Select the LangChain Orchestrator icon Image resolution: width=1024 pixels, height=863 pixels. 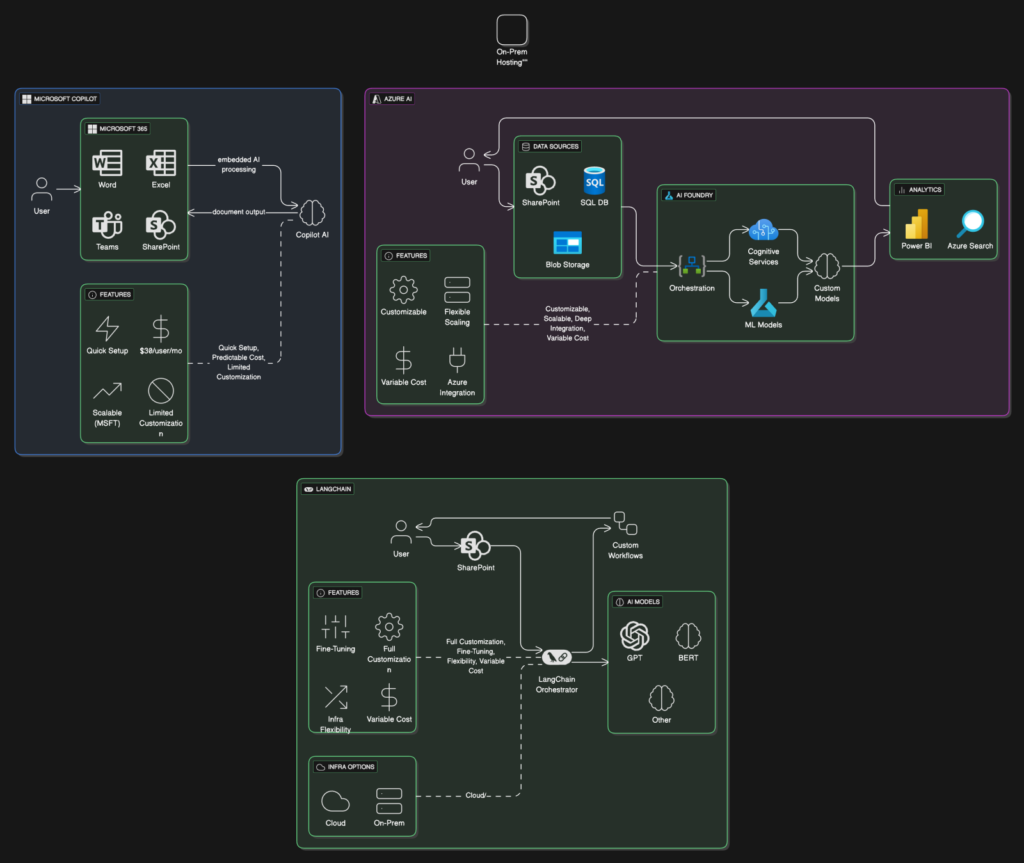point(556,657)
